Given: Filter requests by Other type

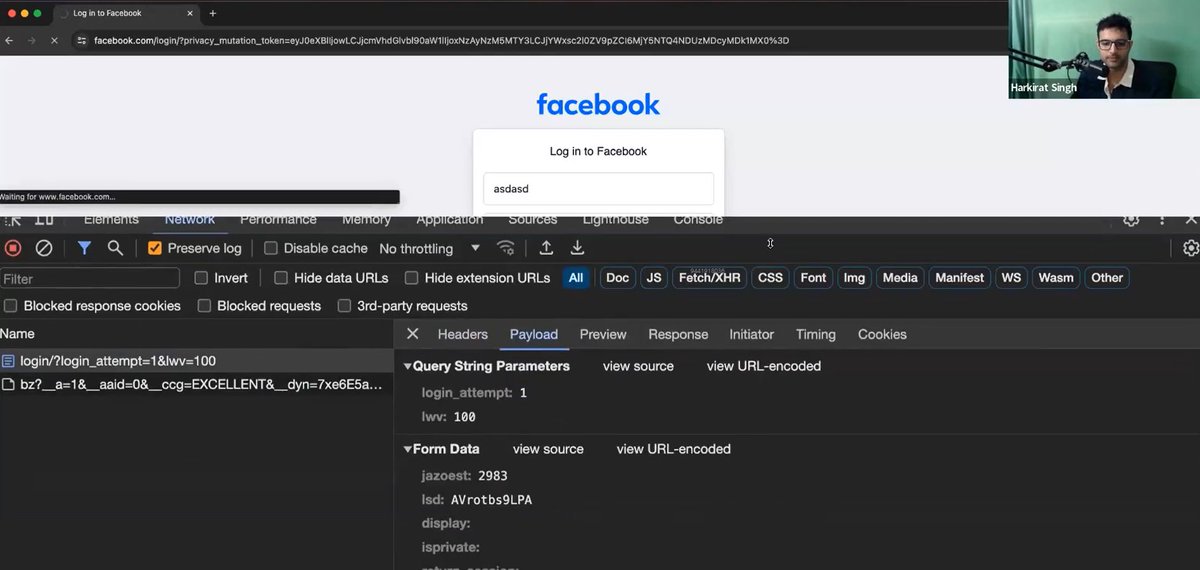Looking at the screenshot, I should pos(1107,278).
